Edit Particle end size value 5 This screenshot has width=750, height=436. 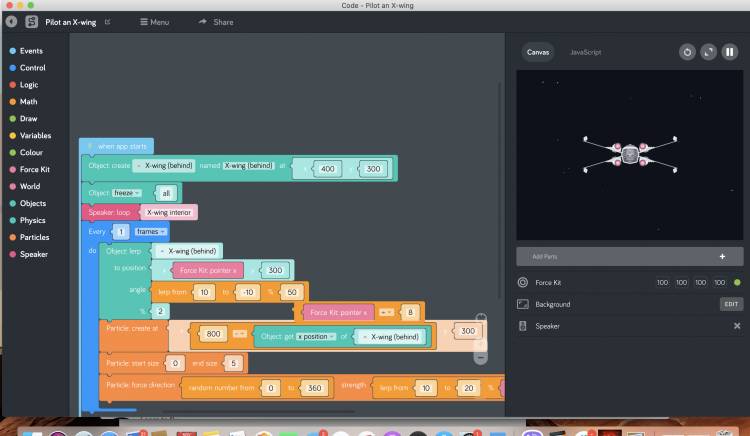tap(233, 363)
